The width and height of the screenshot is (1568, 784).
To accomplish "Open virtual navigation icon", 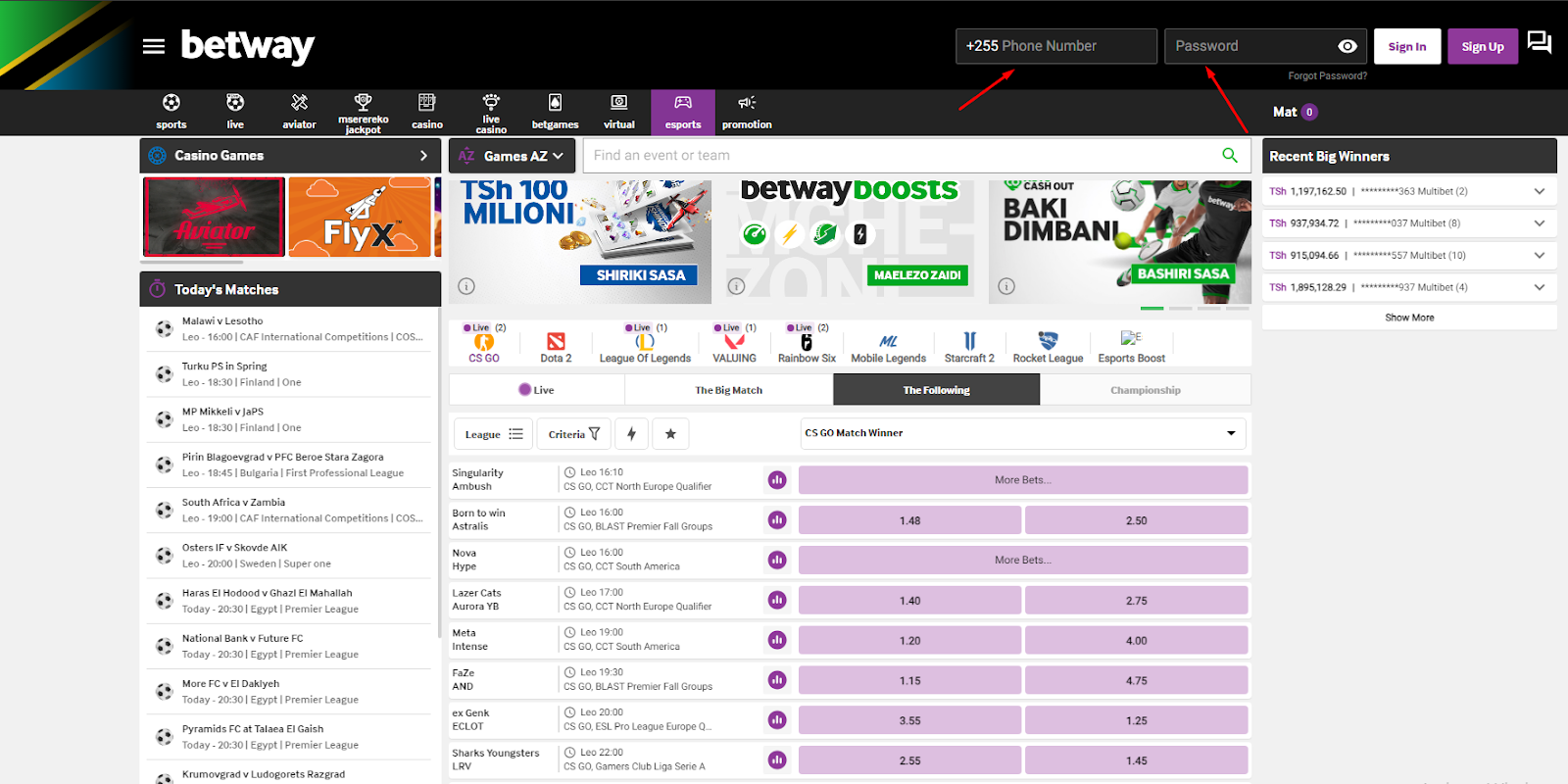I will [619, 103].
